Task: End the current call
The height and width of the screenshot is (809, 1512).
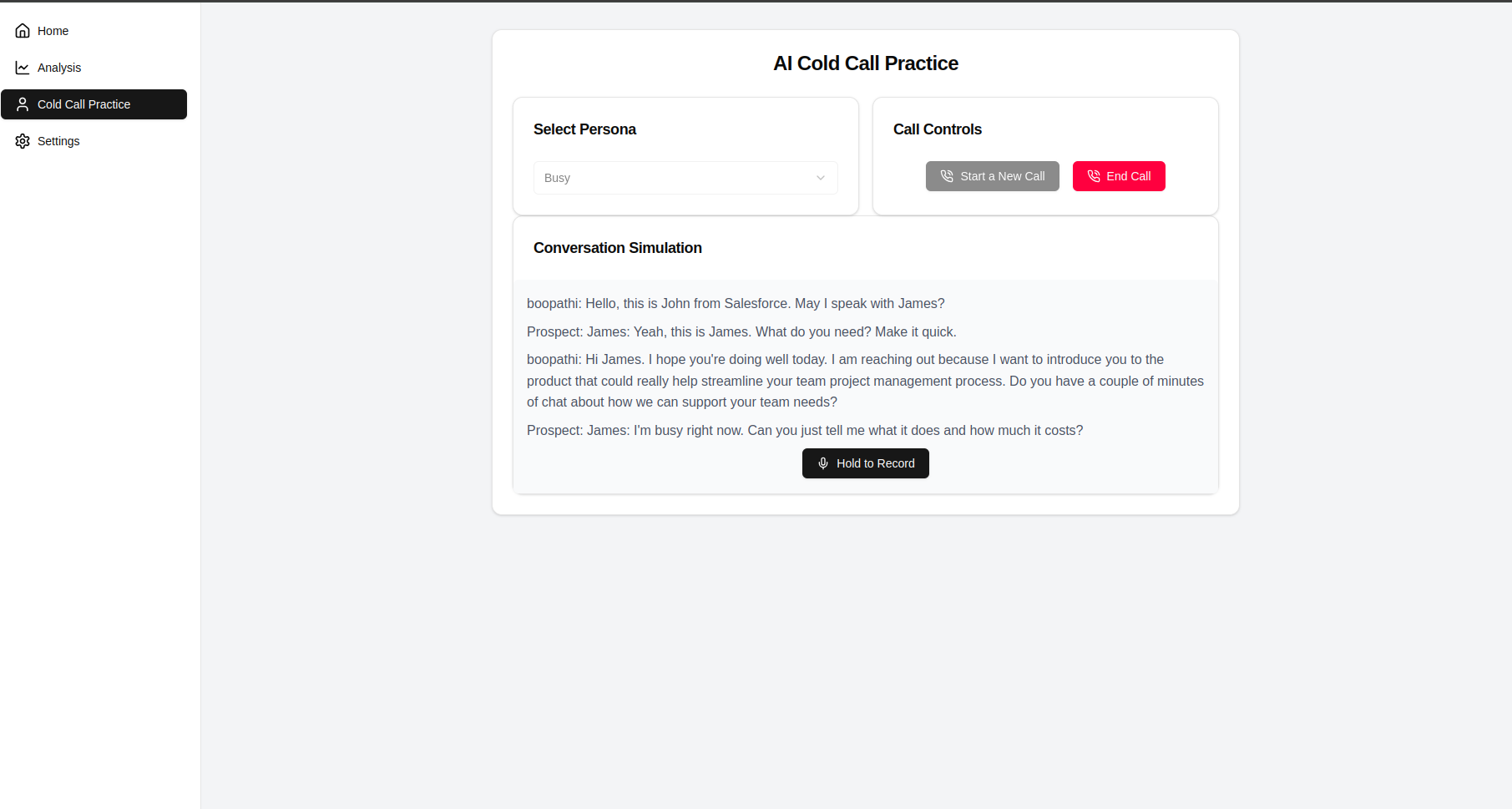Action: coord(1119,176)
